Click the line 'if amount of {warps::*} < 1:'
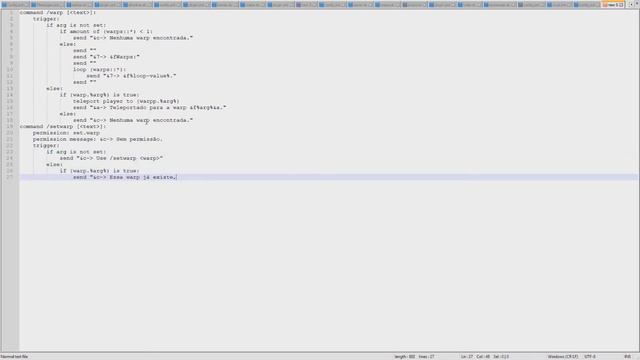640x360 pixels. (106, 31)
